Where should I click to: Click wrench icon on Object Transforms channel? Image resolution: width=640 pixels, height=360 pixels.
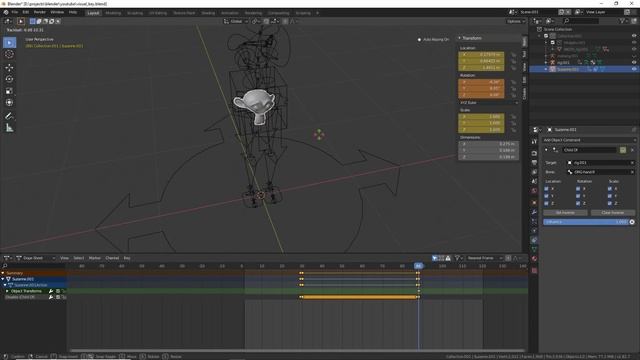[x=51, y=291]
